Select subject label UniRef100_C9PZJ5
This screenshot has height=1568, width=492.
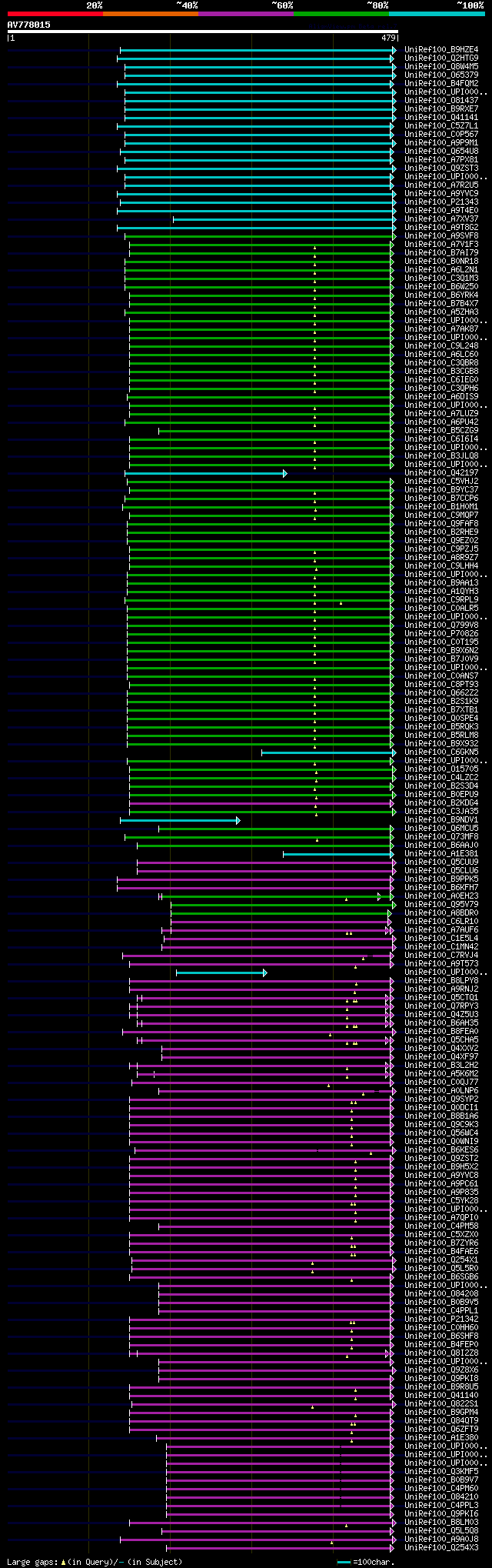click(x=441, y=549)
